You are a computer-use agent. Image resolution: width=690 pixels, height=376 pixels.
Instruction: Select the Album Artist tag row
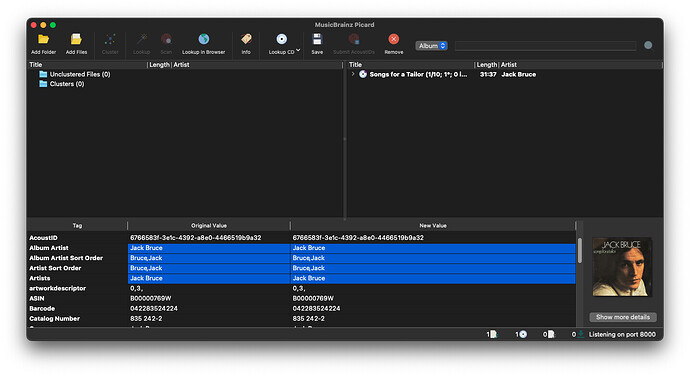pos(301,248)
